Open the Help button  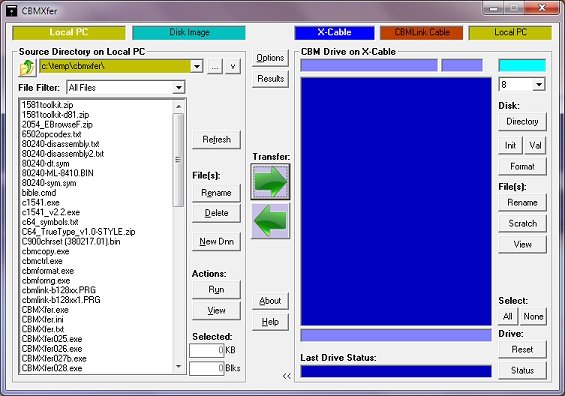pos(270,322)
